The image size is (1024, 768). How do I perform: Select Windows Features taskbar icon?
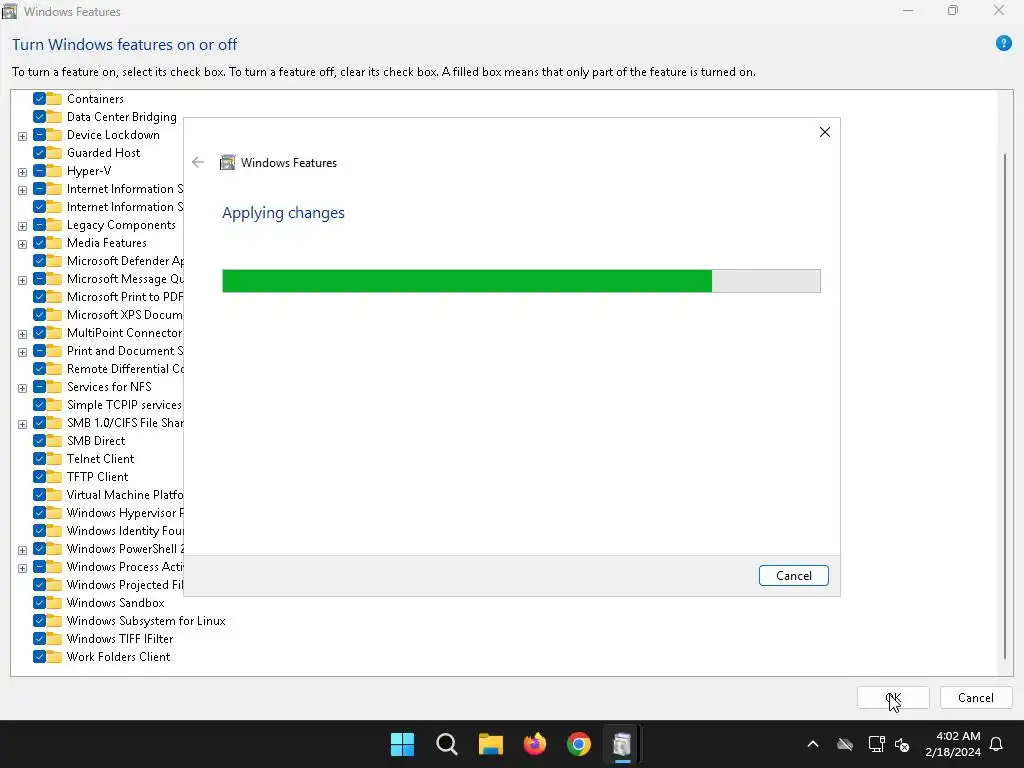click(622, 744)
